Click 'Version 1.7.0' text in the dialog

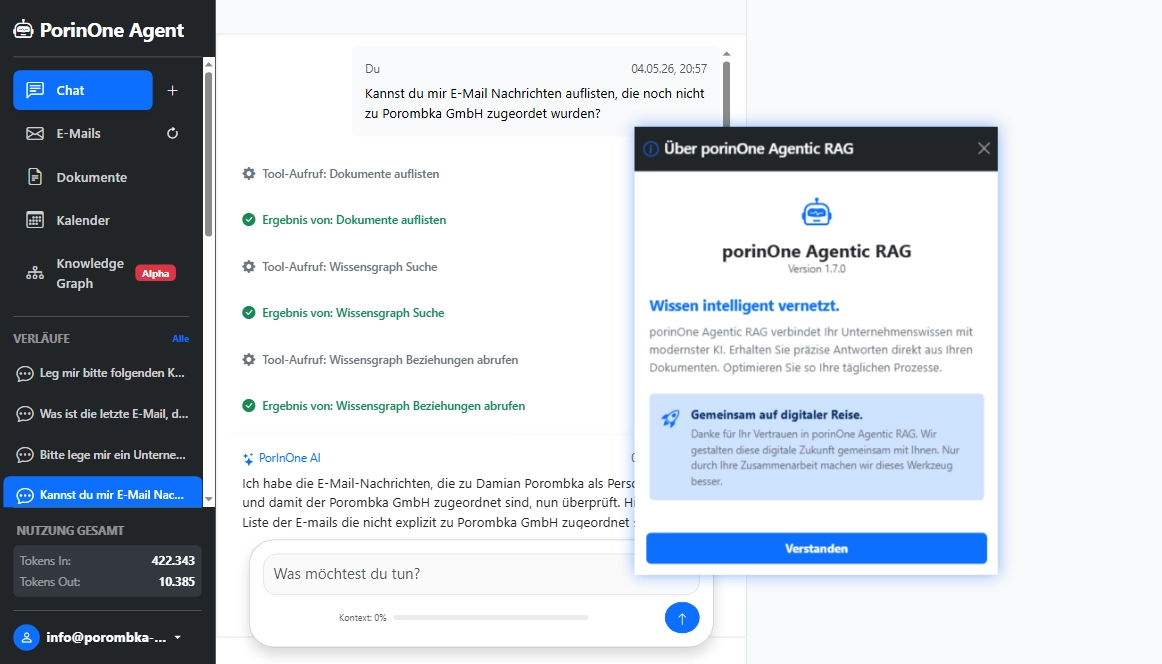[x=816, y=269]
